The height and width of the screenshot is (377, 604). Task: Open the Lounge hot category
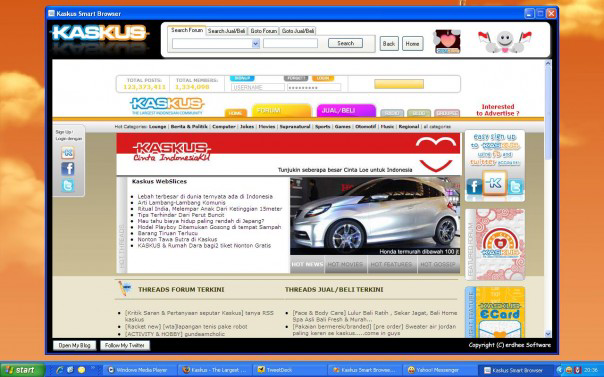(157, 126)
